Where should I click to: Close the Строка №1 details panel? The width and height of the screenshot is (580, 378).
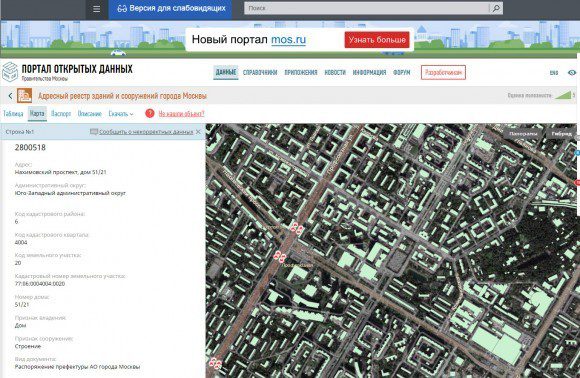point(198,132)
